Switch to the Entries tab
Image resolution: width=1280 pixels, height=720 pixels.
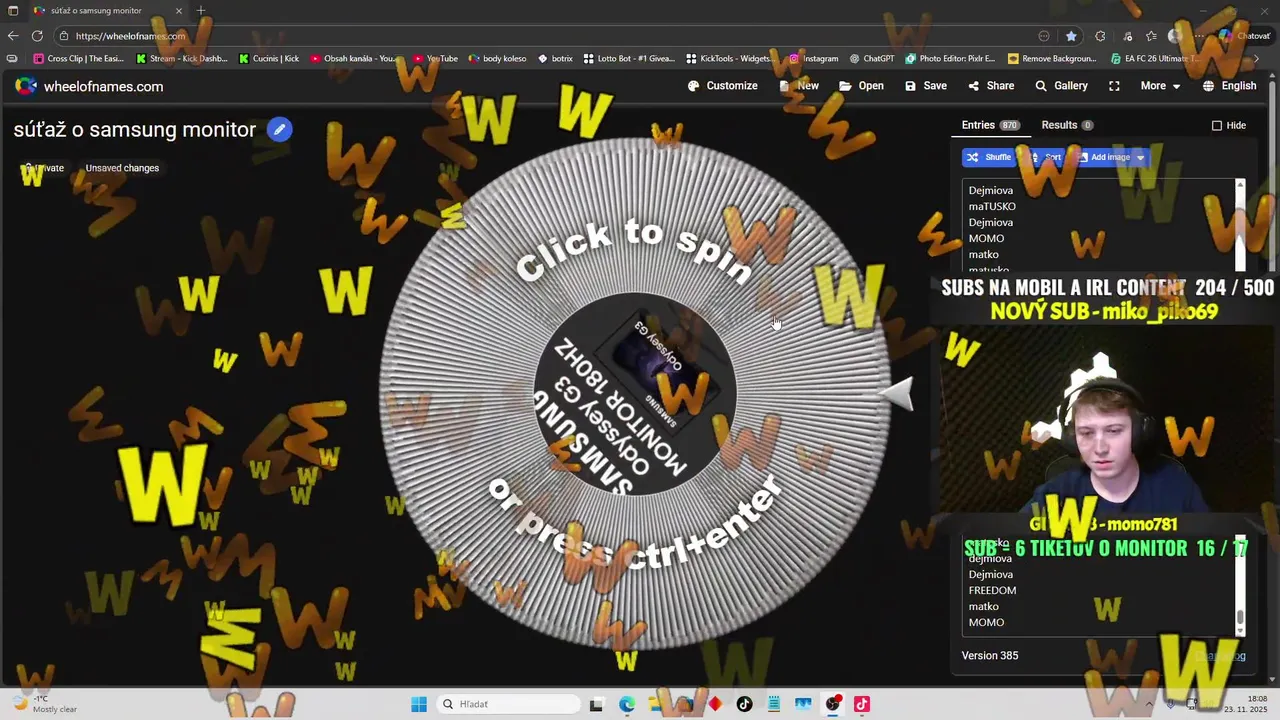[x=989, y=125]
